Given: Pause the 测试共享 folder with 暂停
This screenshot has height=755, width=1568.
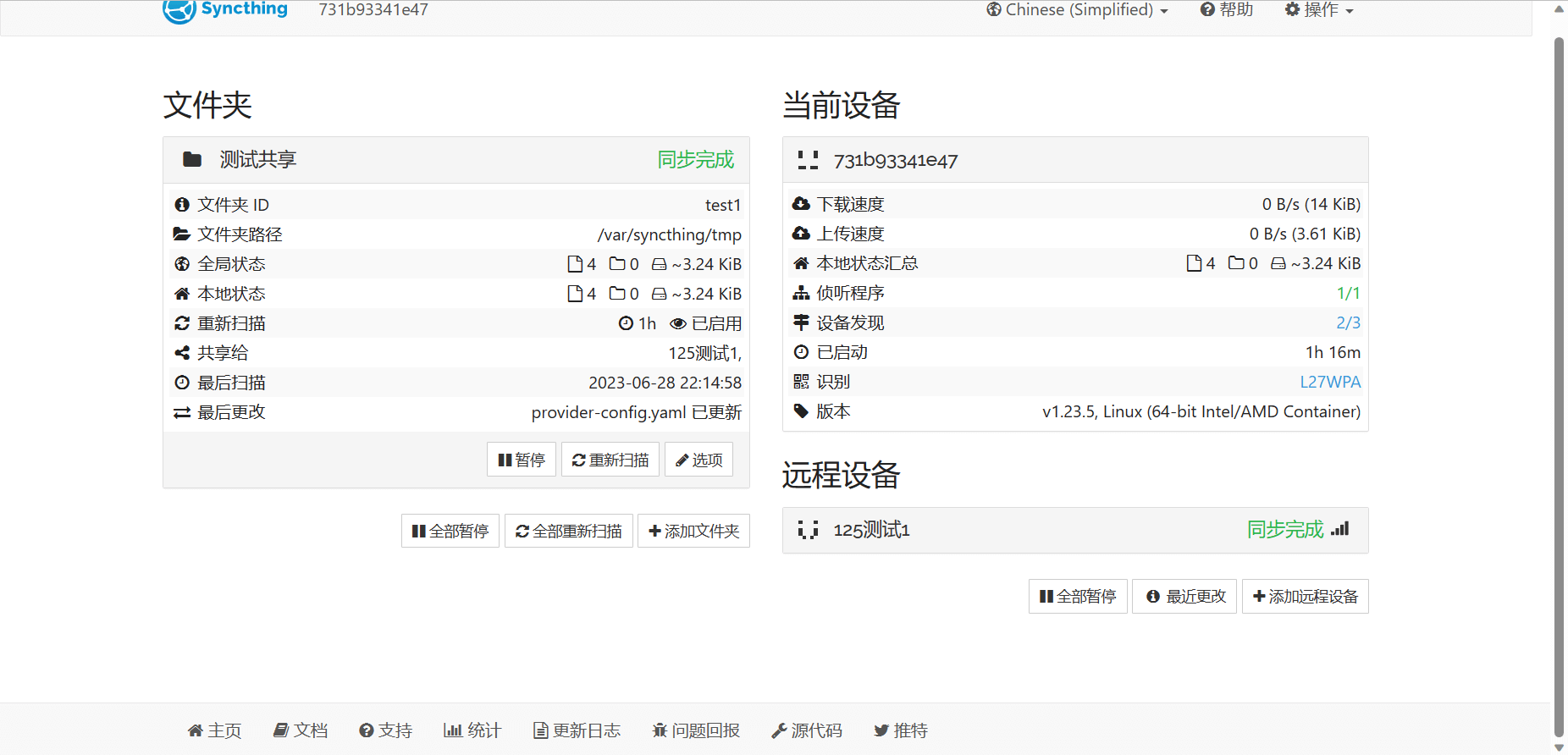Looking at the screenshot, I should 522,460.
